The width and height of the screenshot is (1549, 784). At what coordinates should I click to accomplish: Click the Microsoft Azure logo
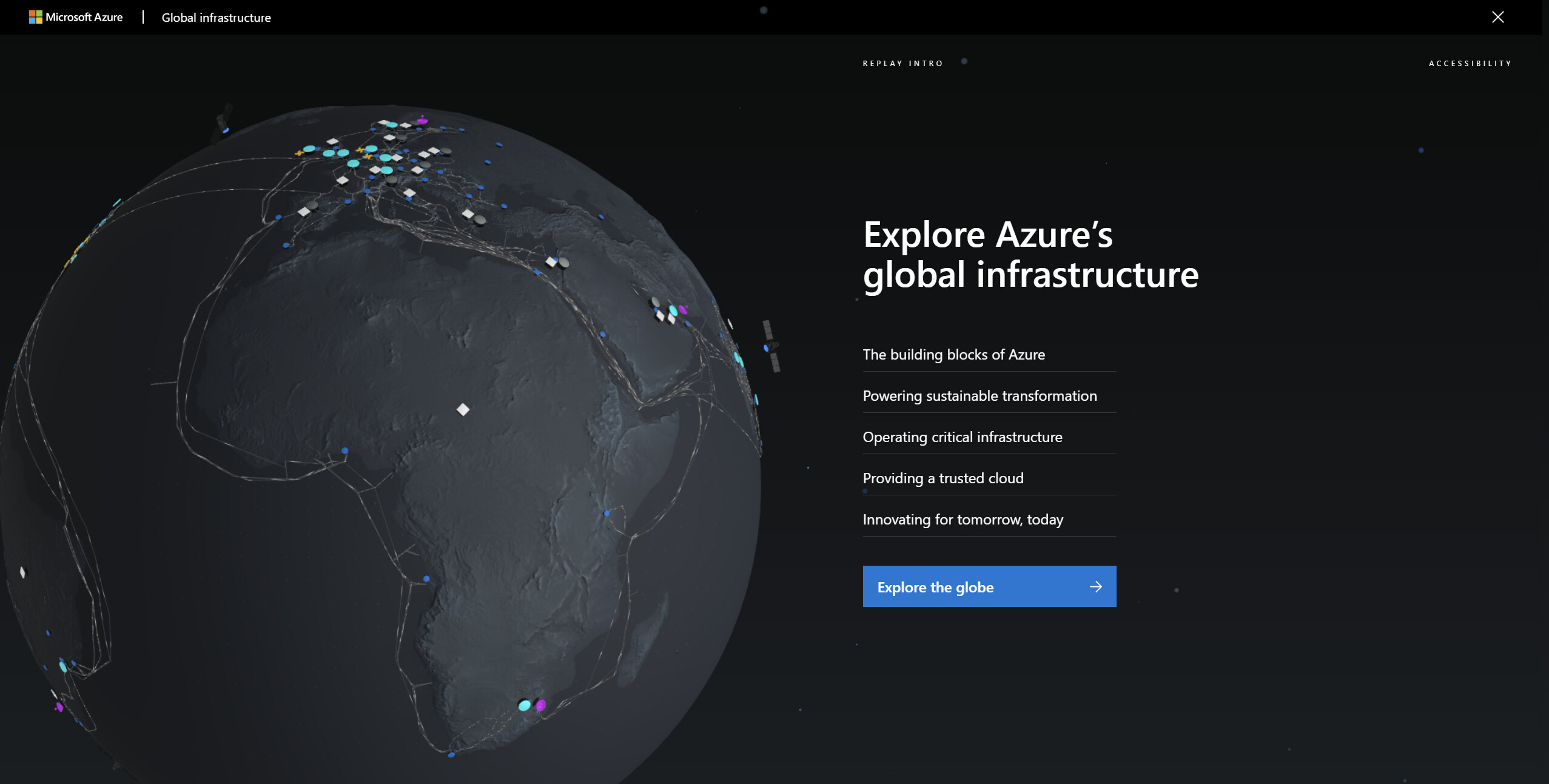76,17
